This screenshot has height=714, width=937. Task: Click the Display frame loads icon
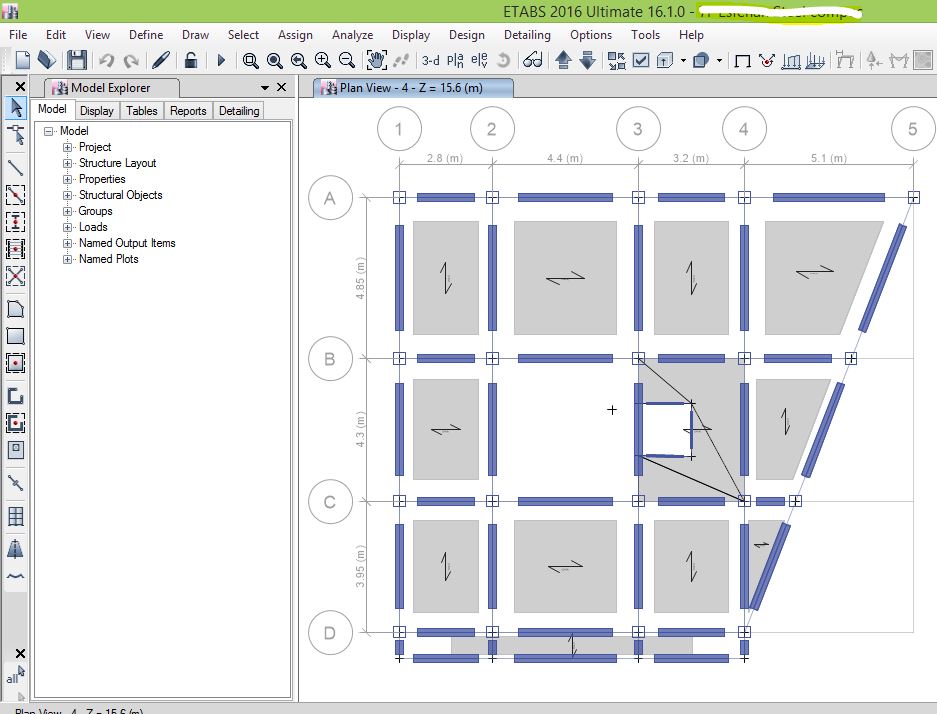pyautogui.click(x=791, y=60)
